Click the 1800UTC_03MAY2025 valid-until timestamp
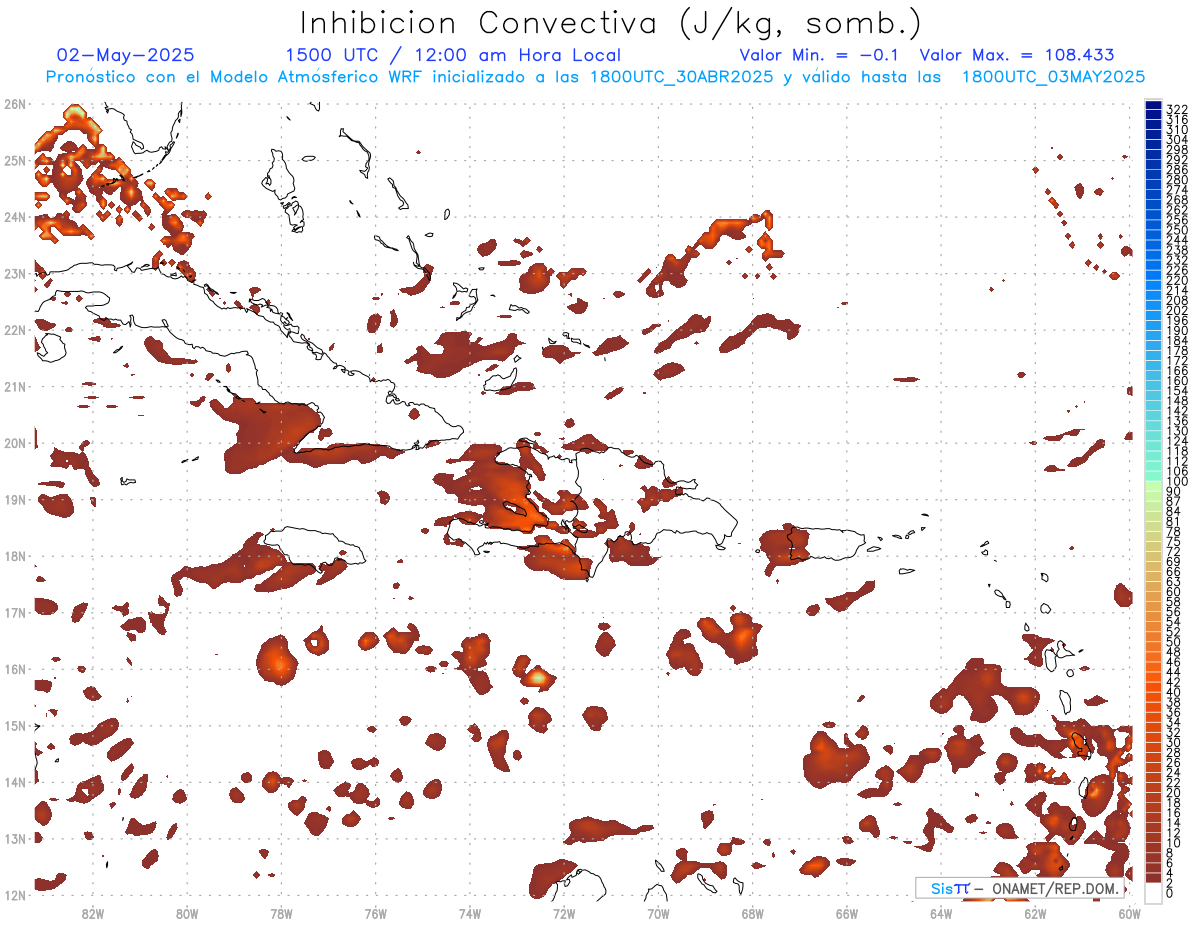 (1053, 77)
